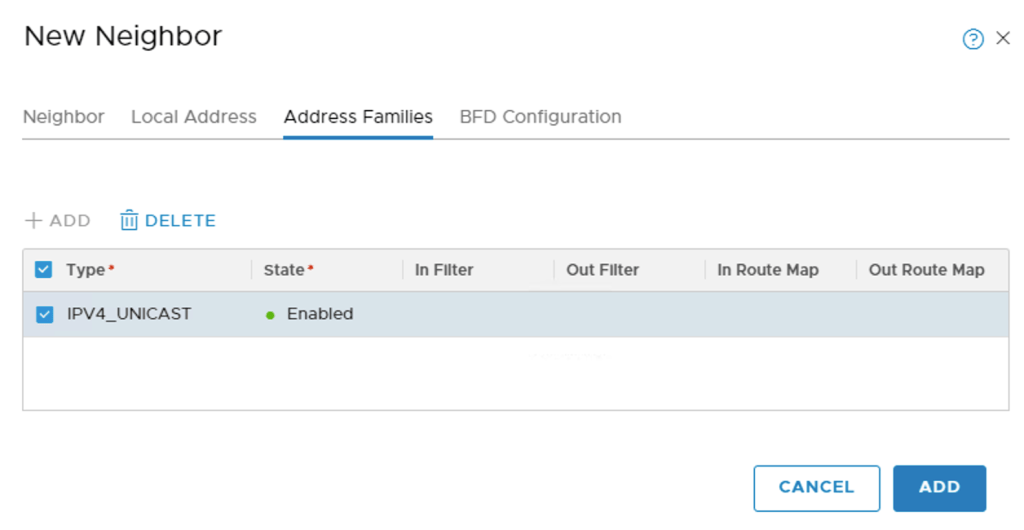Screen dimensions: 1024x530
Task: Select the Address Families tab
Action: (x=358, y=117)
